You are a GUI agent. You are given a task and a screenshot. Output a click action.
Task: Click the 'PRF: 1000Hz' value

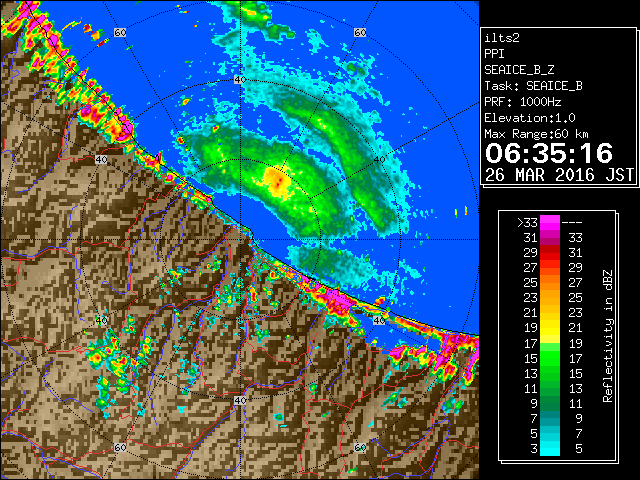tap(522, 102)
